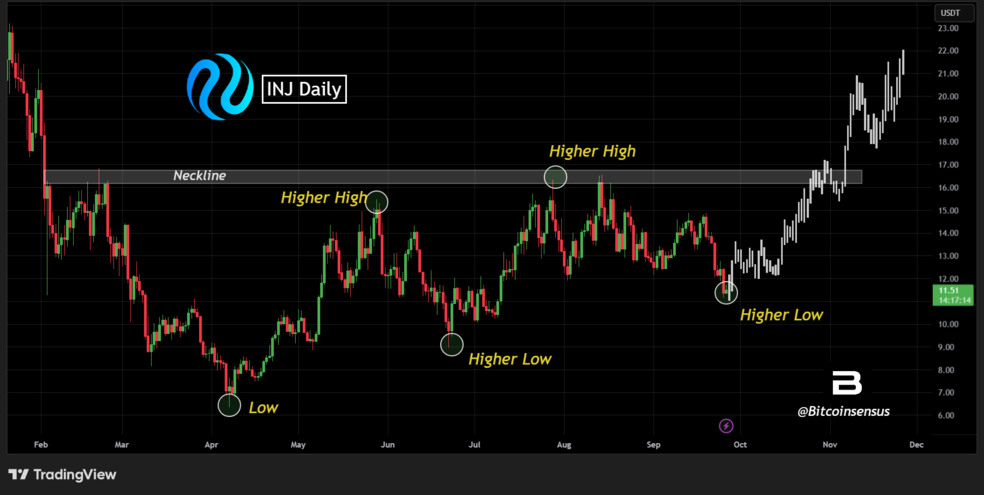This screenshot has height=495, width=984.
Task: Click the INJ Daily title label
Action: pyautogui.click(x=304, y=90)
